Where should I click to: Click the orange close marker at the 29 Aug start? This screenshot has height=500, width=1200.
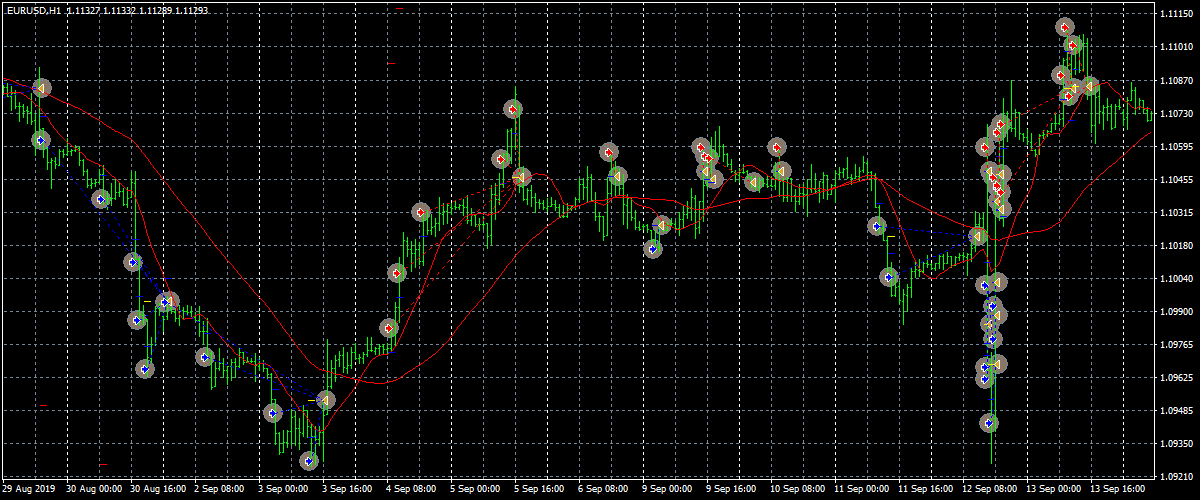pos(41,89)
